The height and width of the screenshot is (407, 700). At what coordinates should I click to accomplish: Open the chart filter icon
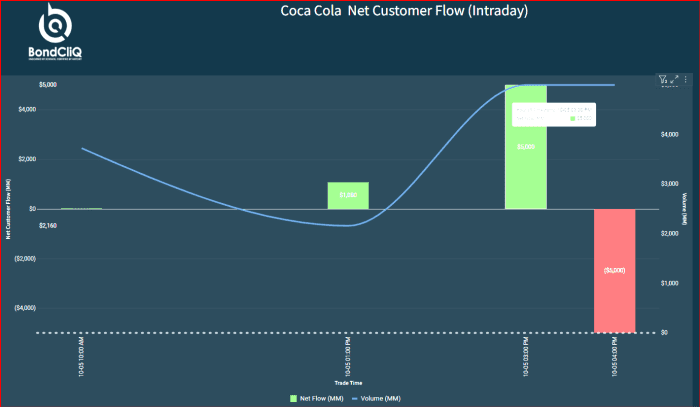coord(663,79)
